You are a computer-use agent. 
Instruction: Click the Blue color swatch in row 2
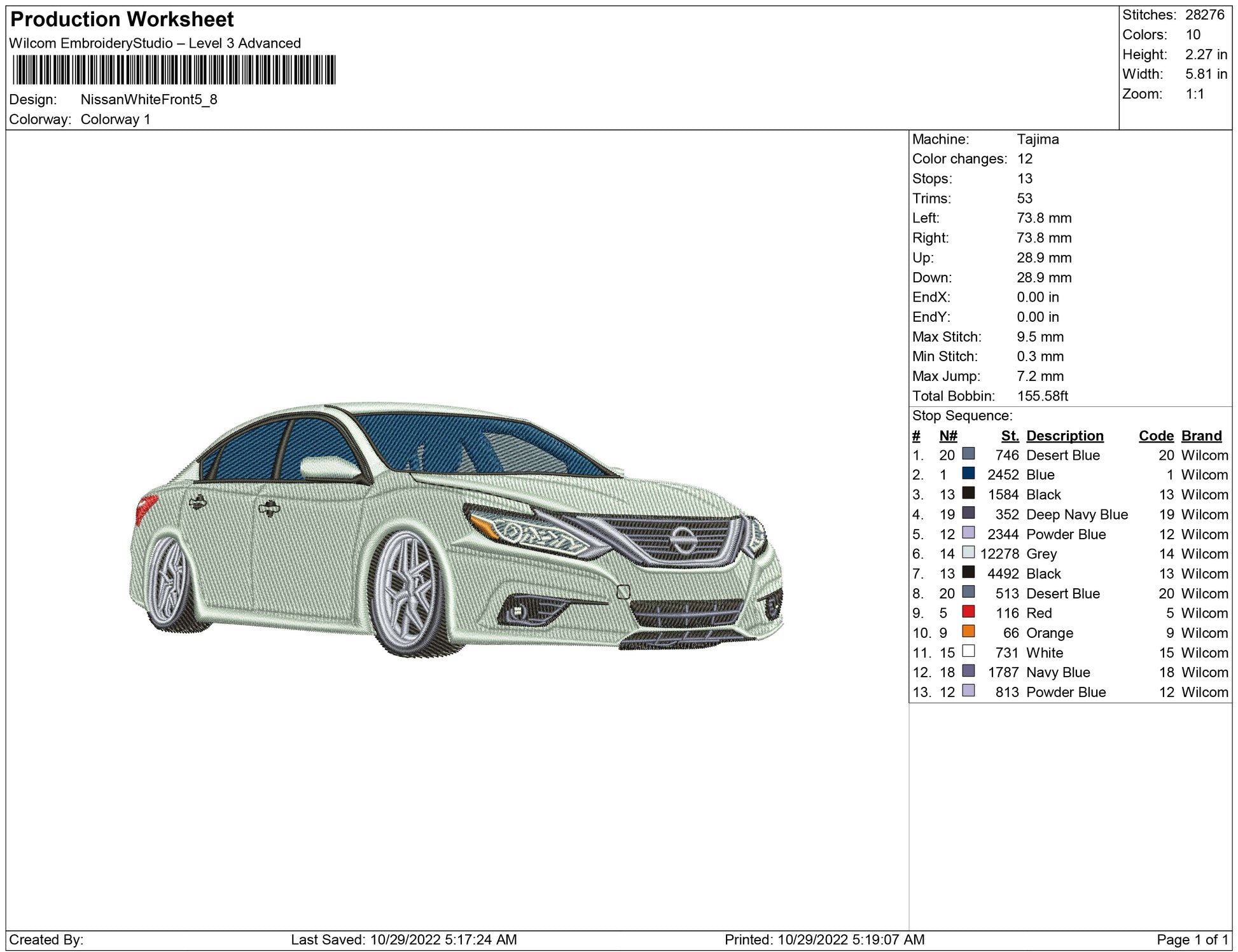[968, 474]
